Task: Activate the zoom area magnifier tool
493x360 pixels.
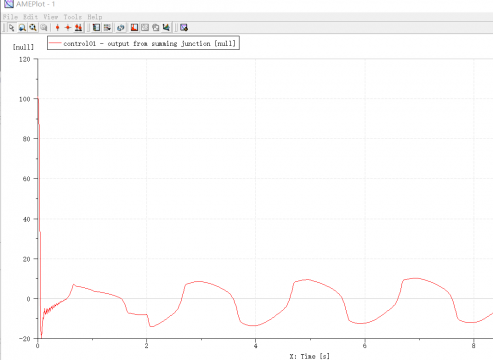Action: click(x=22, y=28)
